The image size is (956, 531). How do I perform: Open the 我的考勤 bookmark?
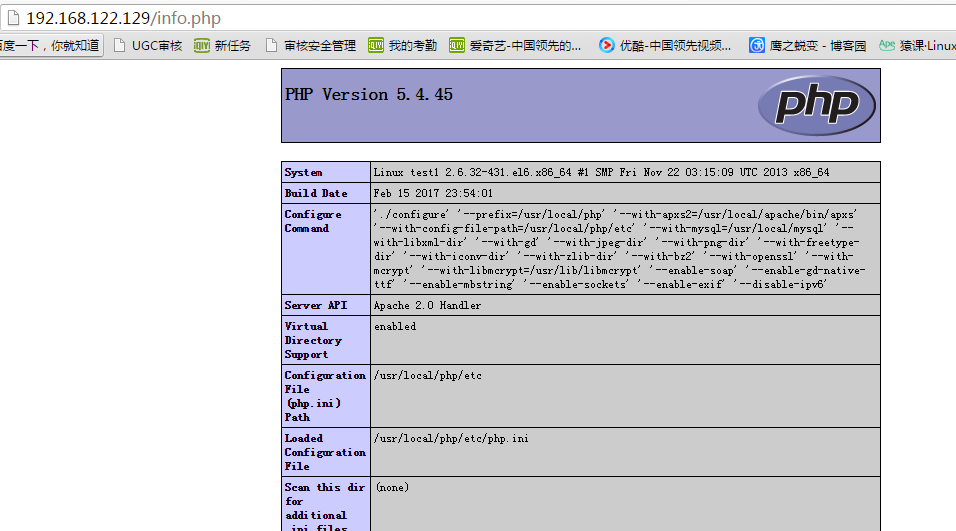pos(402,46)
